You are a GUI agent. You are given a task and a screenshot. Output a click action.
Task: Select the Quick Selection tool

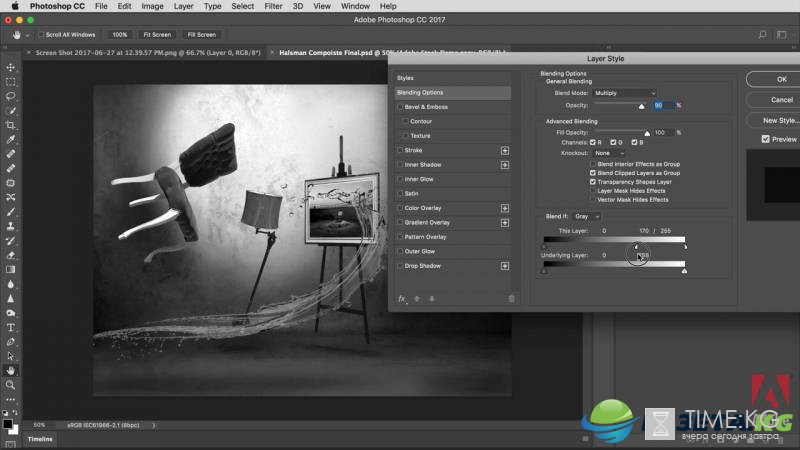(x=10, y=111)
